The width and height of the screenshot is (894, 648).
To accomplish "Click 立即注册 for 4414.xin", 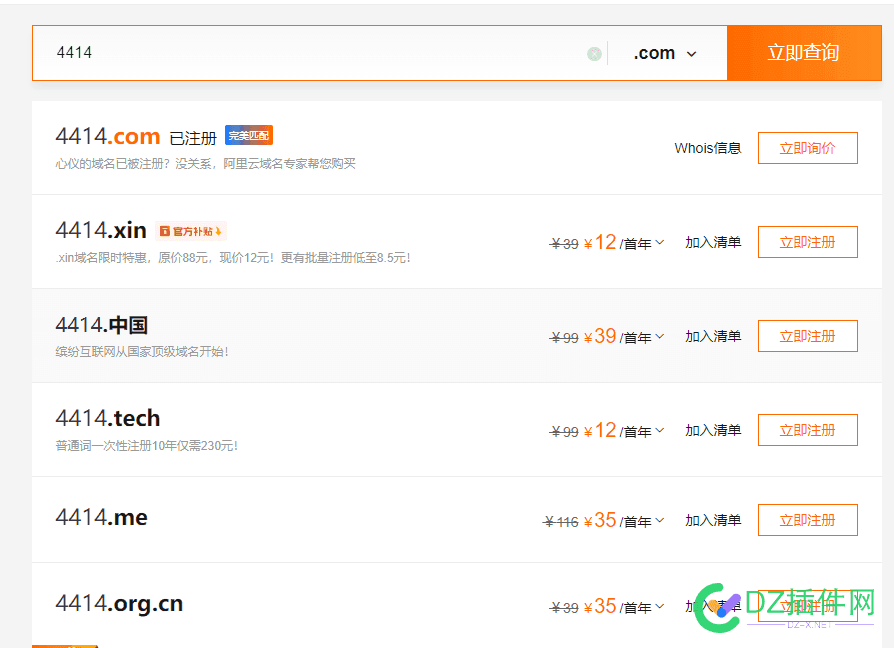I will pos(807,242).
